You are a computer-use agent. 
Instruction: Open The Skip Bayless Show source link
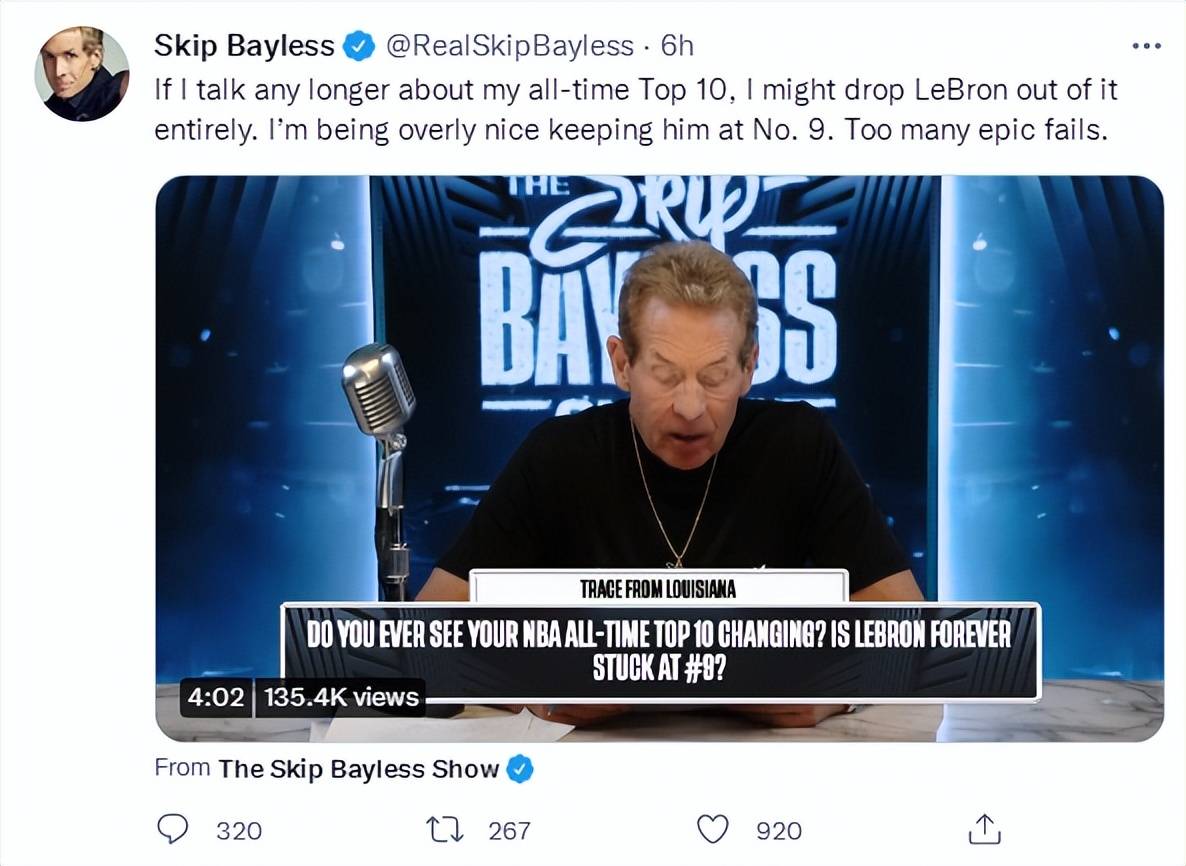pyautogui.click(x=359, y=768)
